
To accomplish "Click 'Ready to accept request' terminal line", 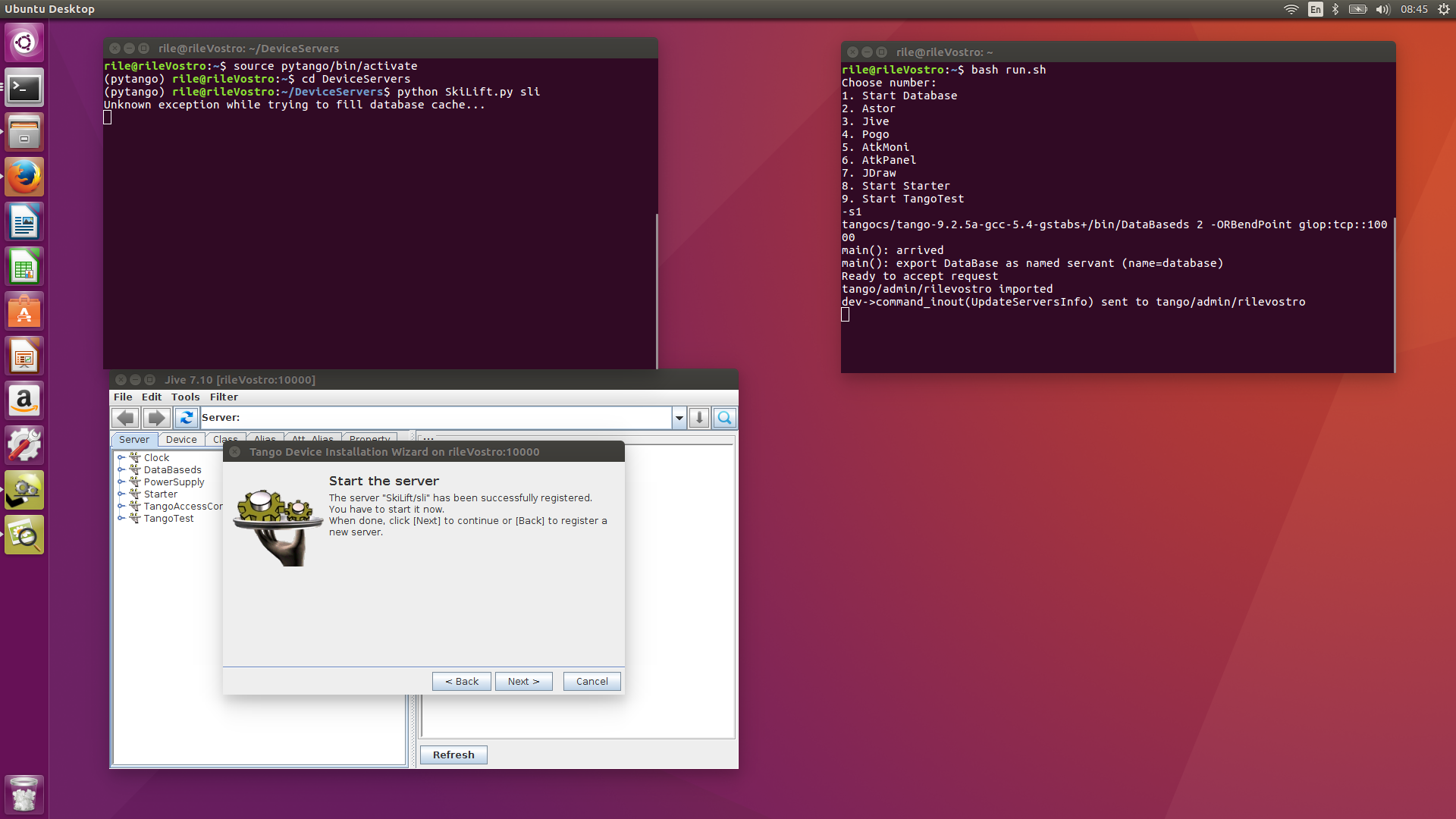I will tap(920, 276).
